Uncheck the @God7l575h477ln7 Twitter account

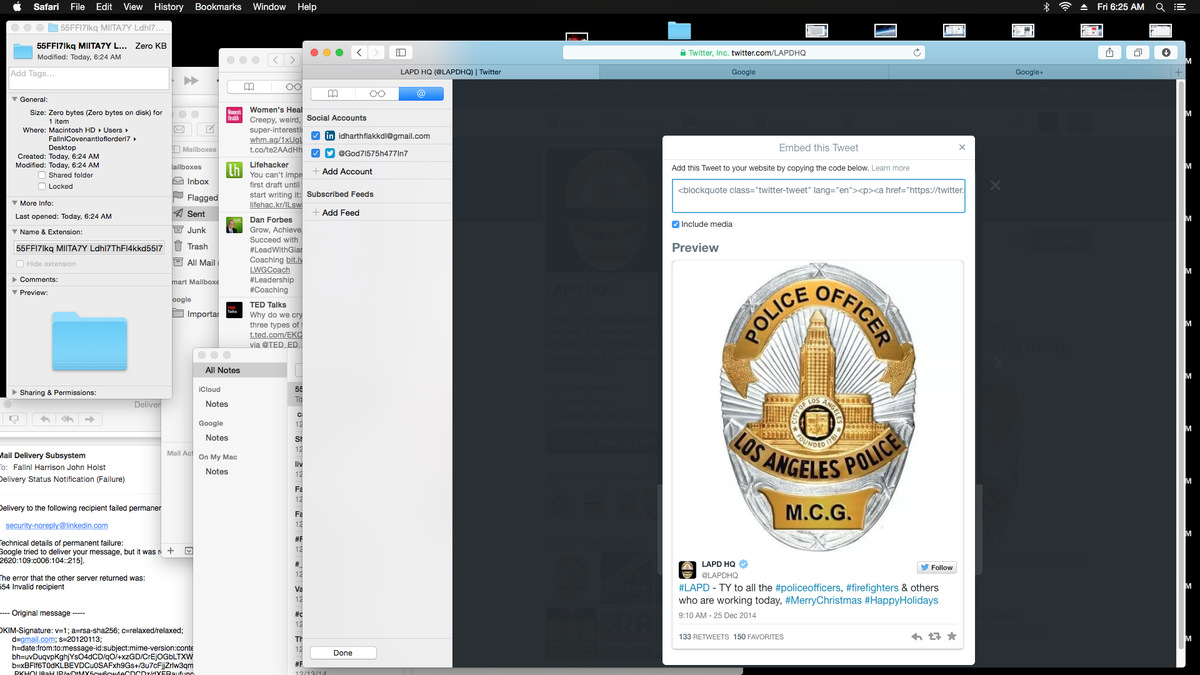tap(316, 153)
